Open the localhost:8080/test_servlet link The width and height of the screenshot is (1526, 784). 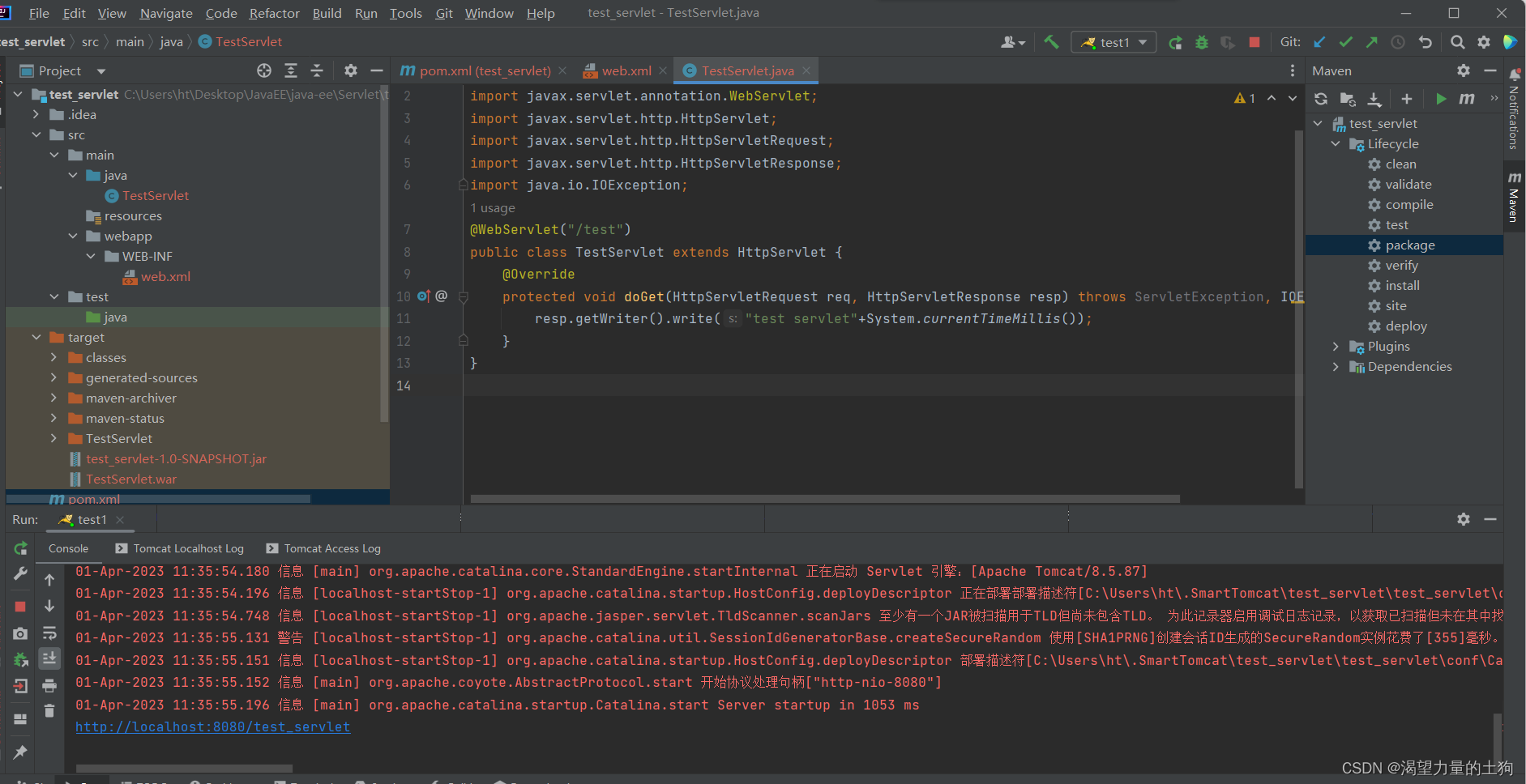pos(212,726)
